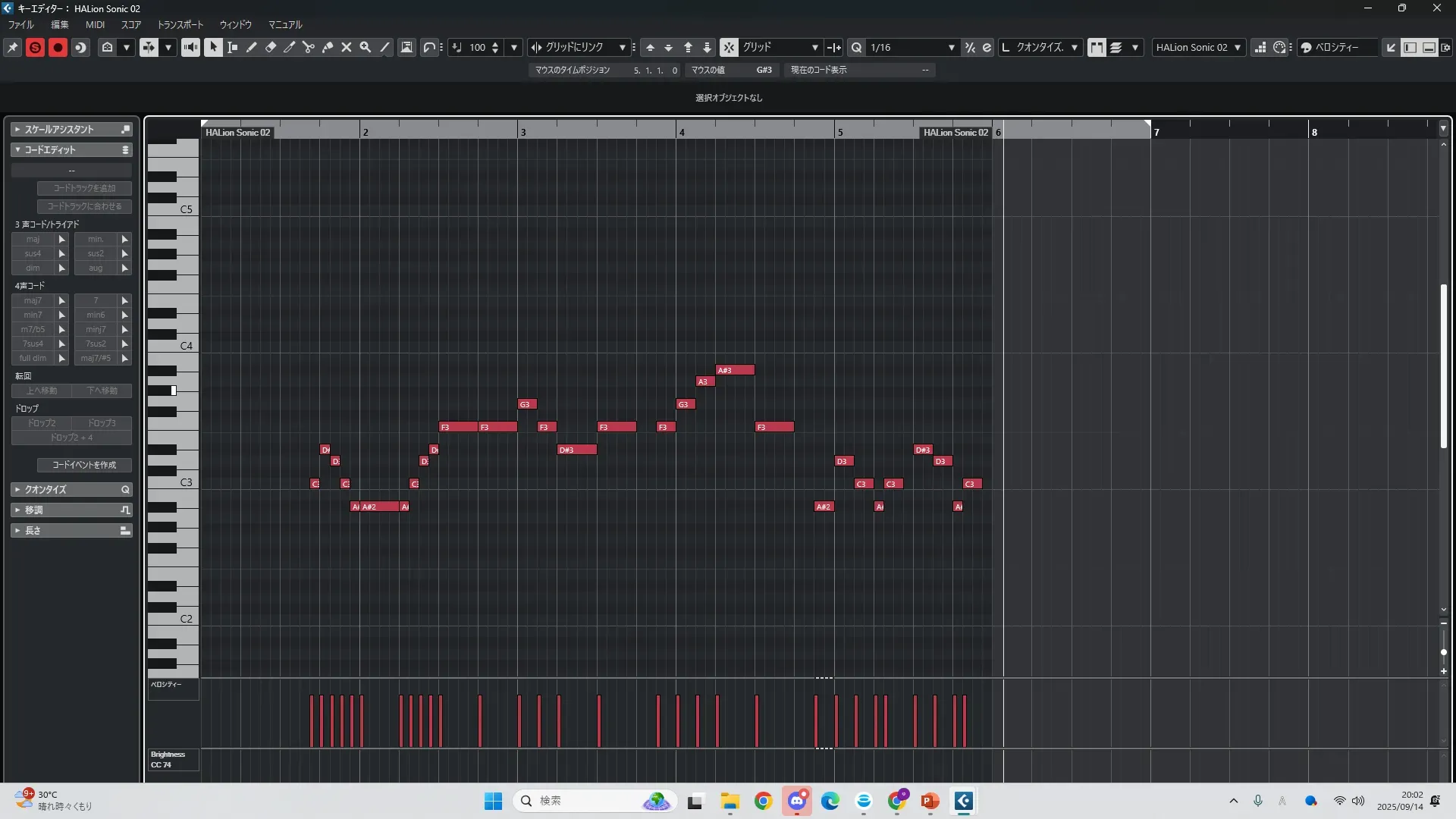Click the Line tool icon
The height and width of the screenshot is (819, 1456).
pos(385,48)
